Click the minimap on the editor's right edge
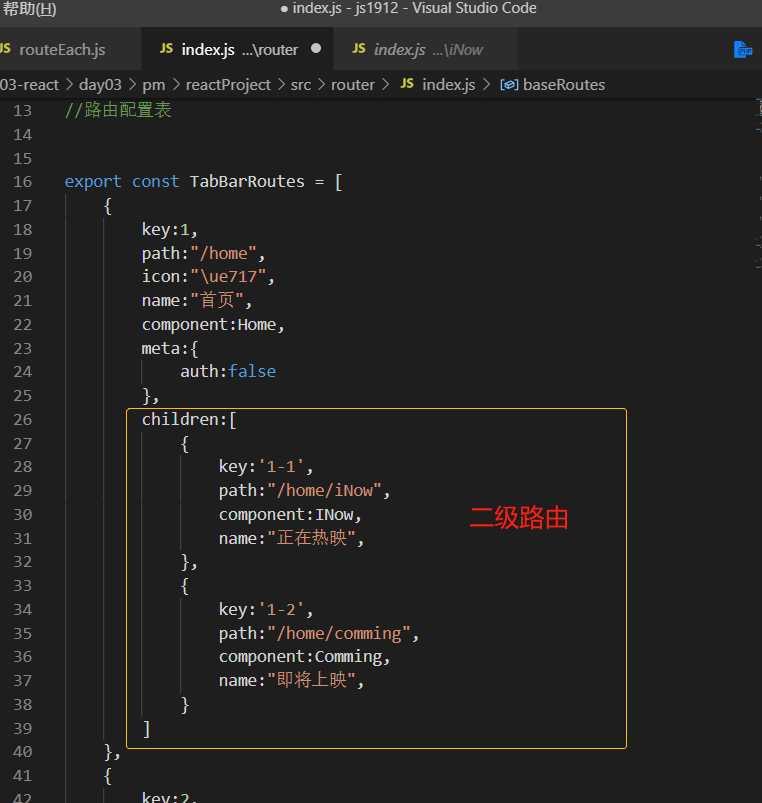Image resolution: width=762 pixels, height=803 pixels. [x=758, y=184]
